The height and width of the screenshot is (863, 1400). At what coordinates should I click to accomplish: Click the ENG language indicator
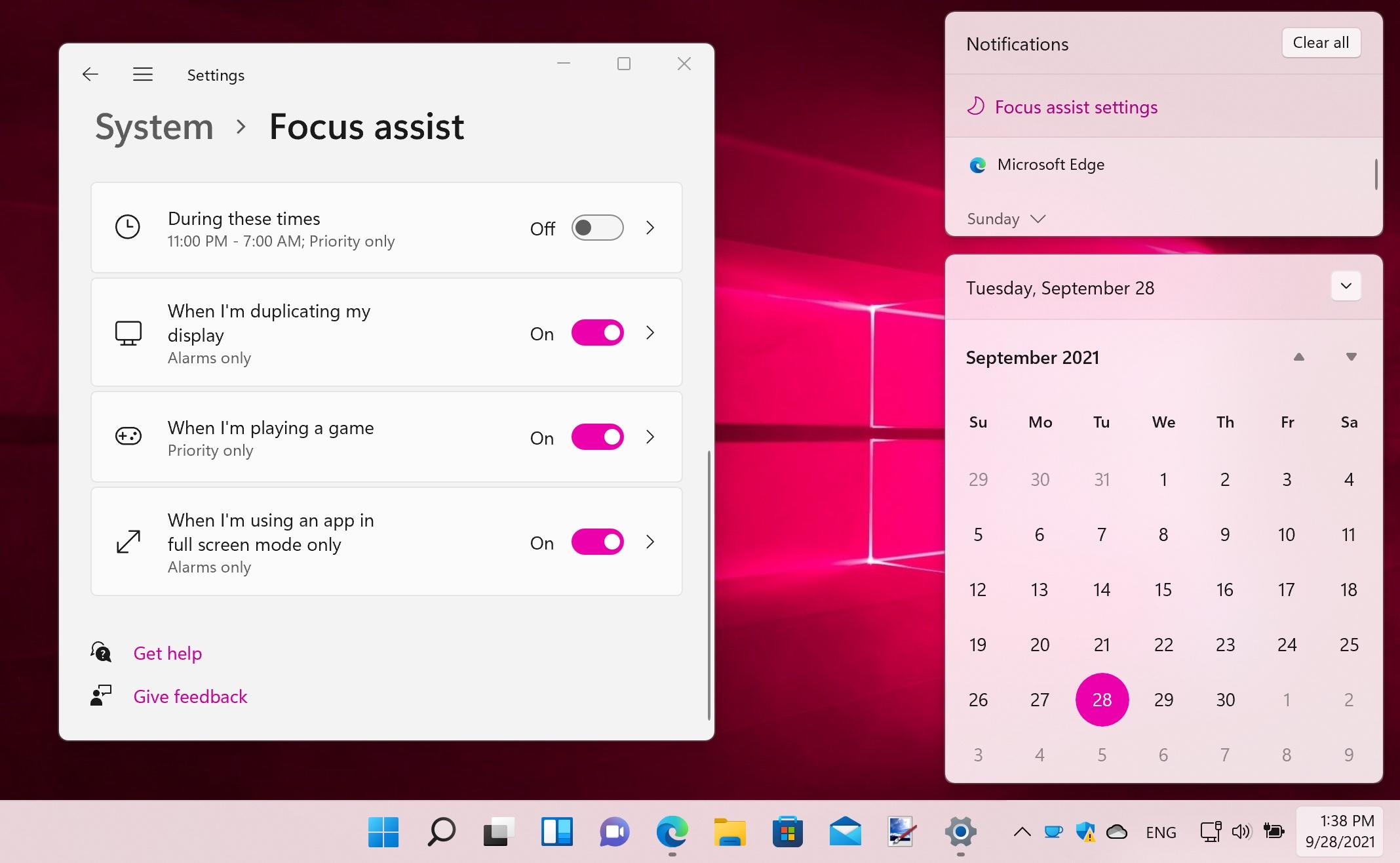[x=1161, y=832]
